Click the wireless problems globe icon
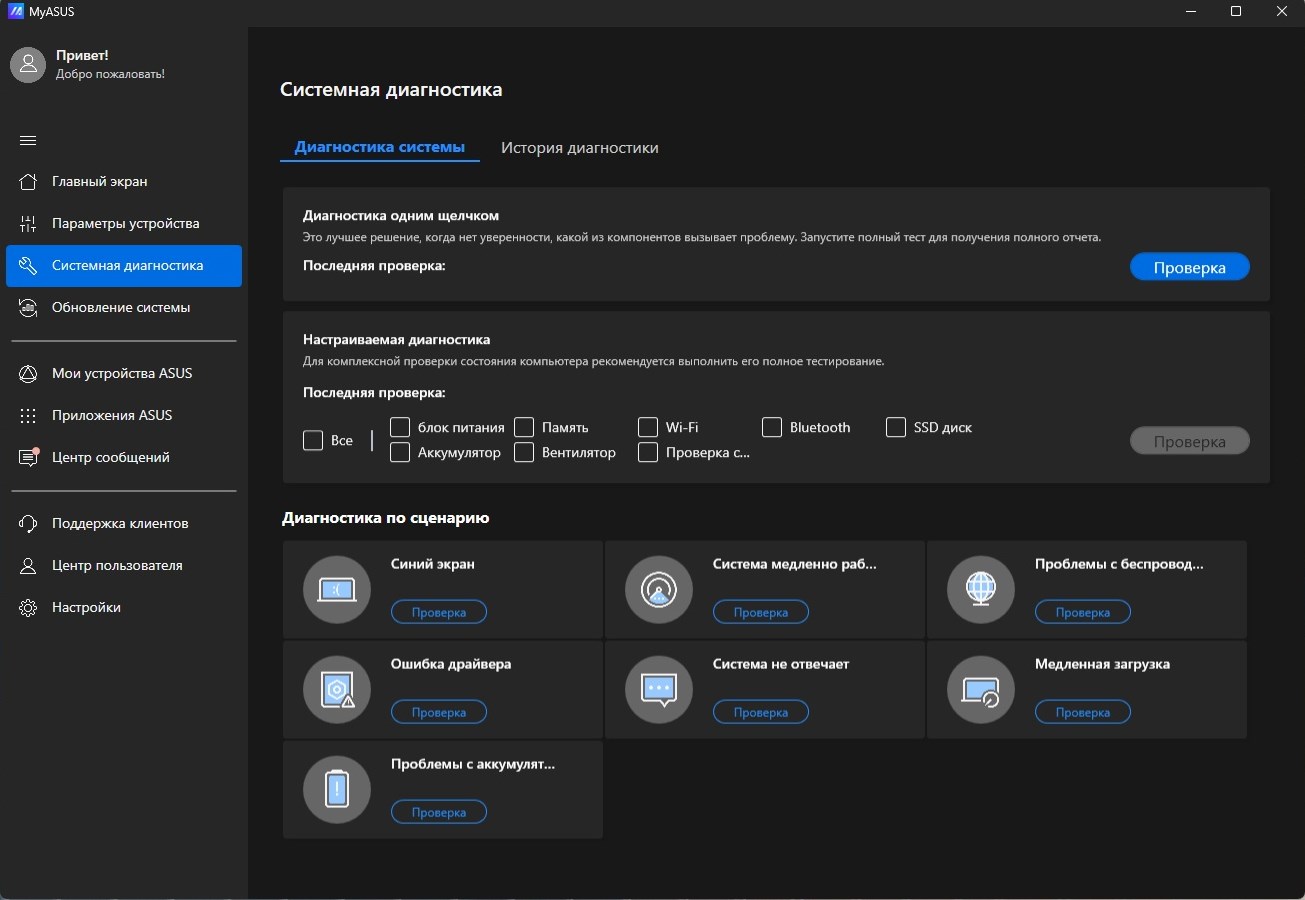The image size is (1305, 900). click(x=981, y=590)
